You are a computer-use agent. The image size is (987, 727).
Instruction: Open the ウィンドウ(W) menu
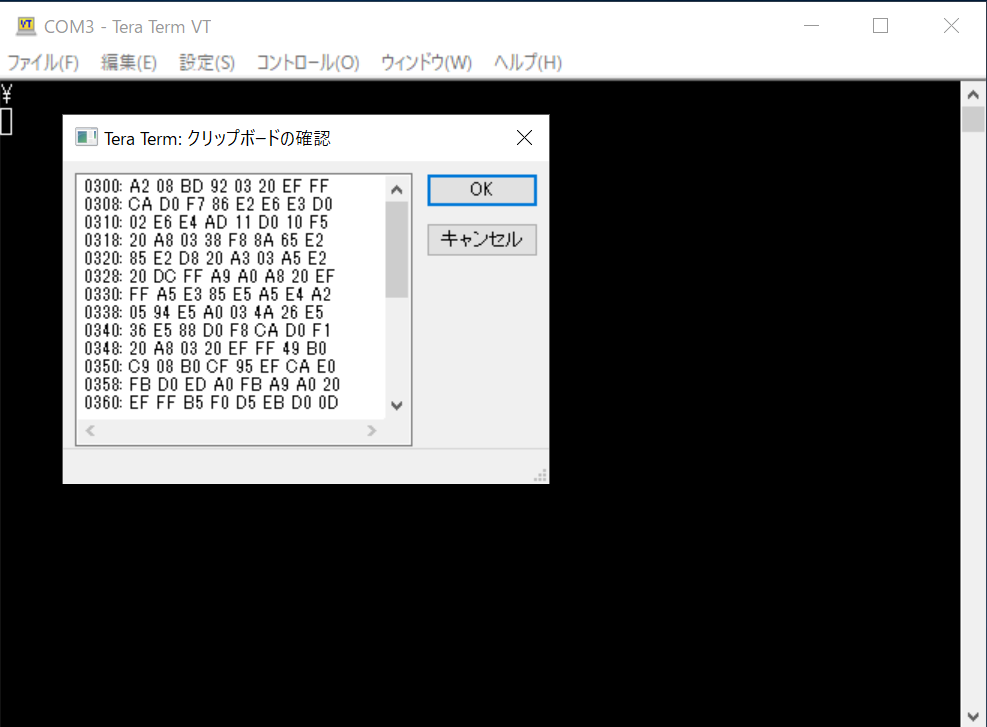(x=426, y=62)
